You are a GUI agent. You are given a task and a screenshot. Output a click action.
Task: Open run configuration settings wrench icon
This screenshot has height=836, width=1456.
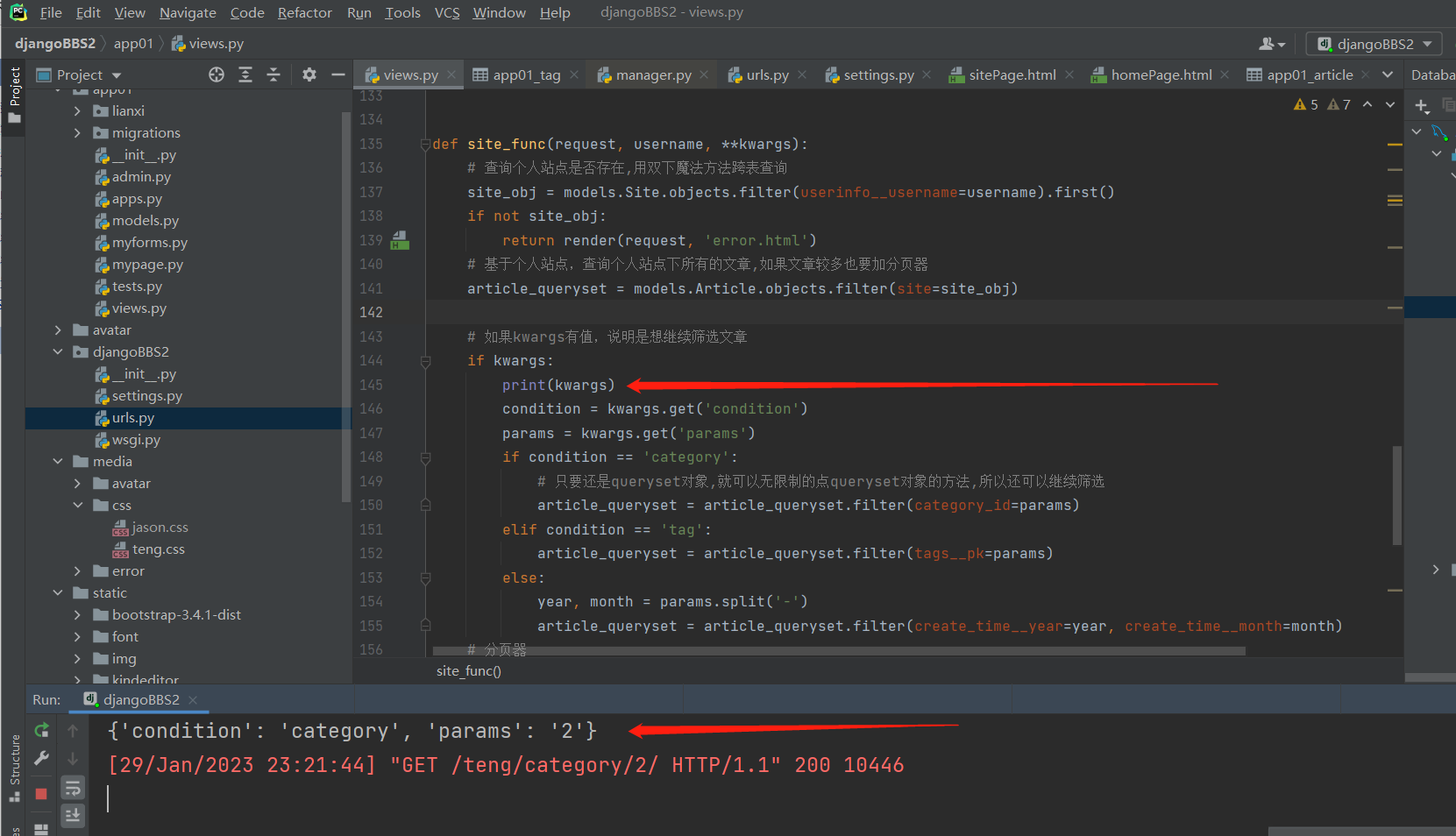(x=41, y=758)
